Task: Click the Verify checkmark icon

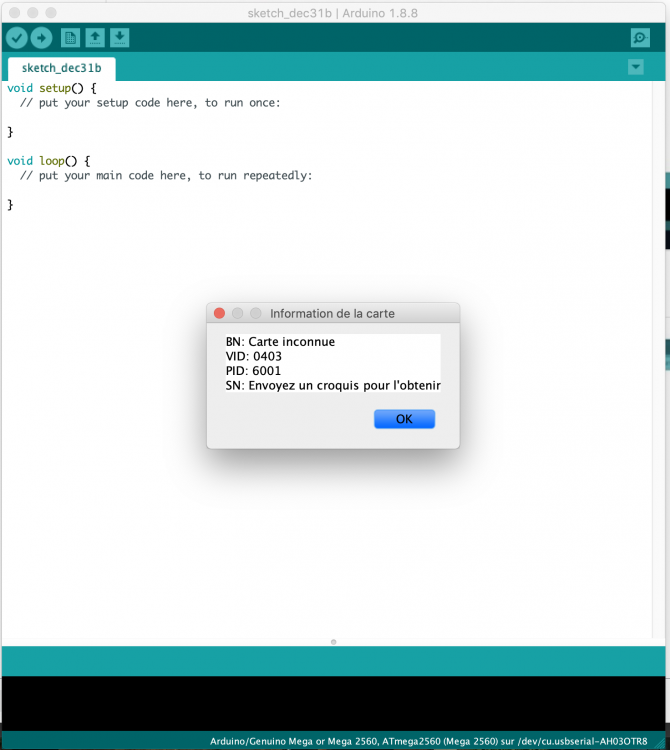Action: pyautogui.click(x=17, y=37)
